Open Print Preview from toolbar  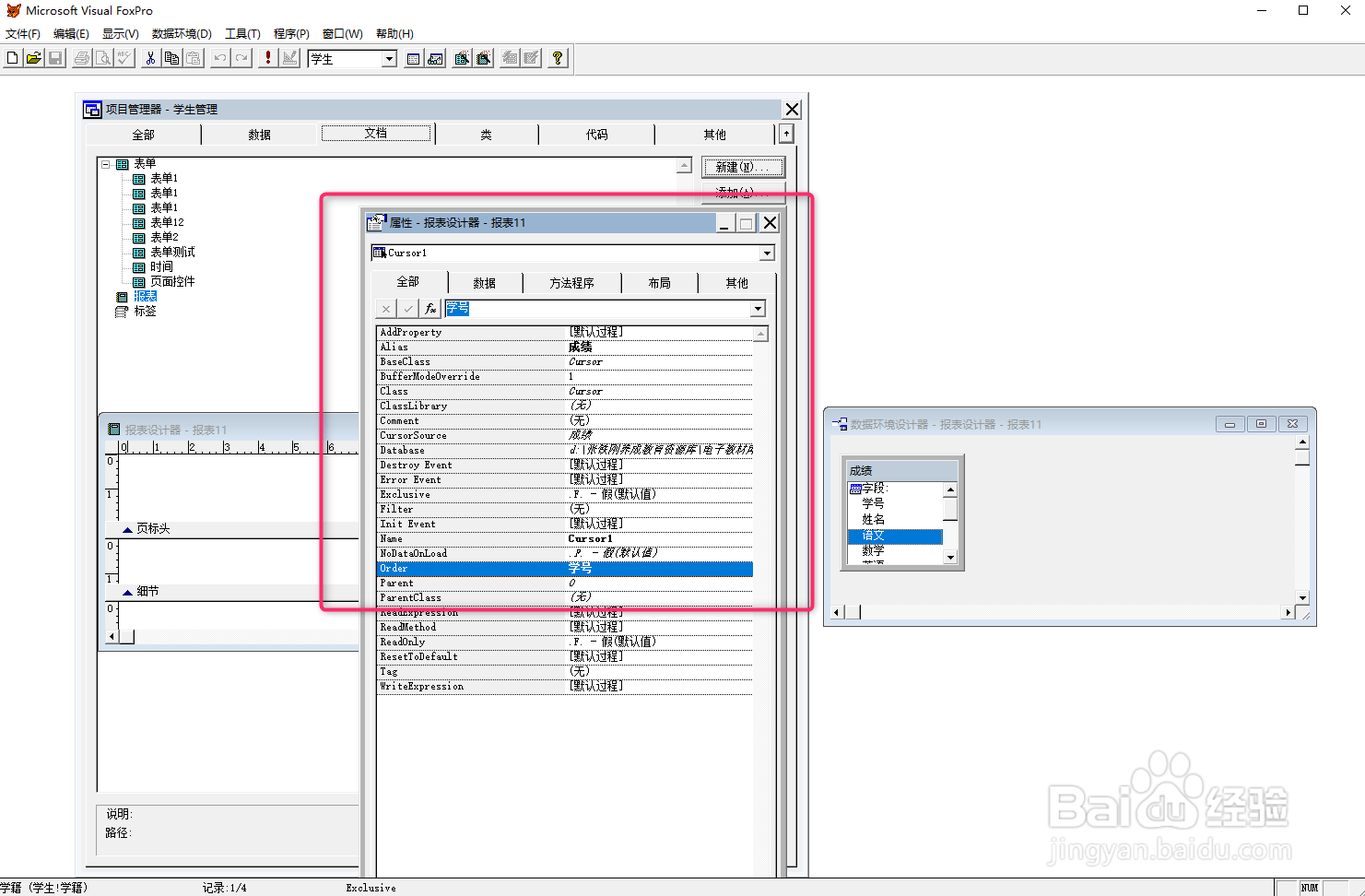pos(103,58)
